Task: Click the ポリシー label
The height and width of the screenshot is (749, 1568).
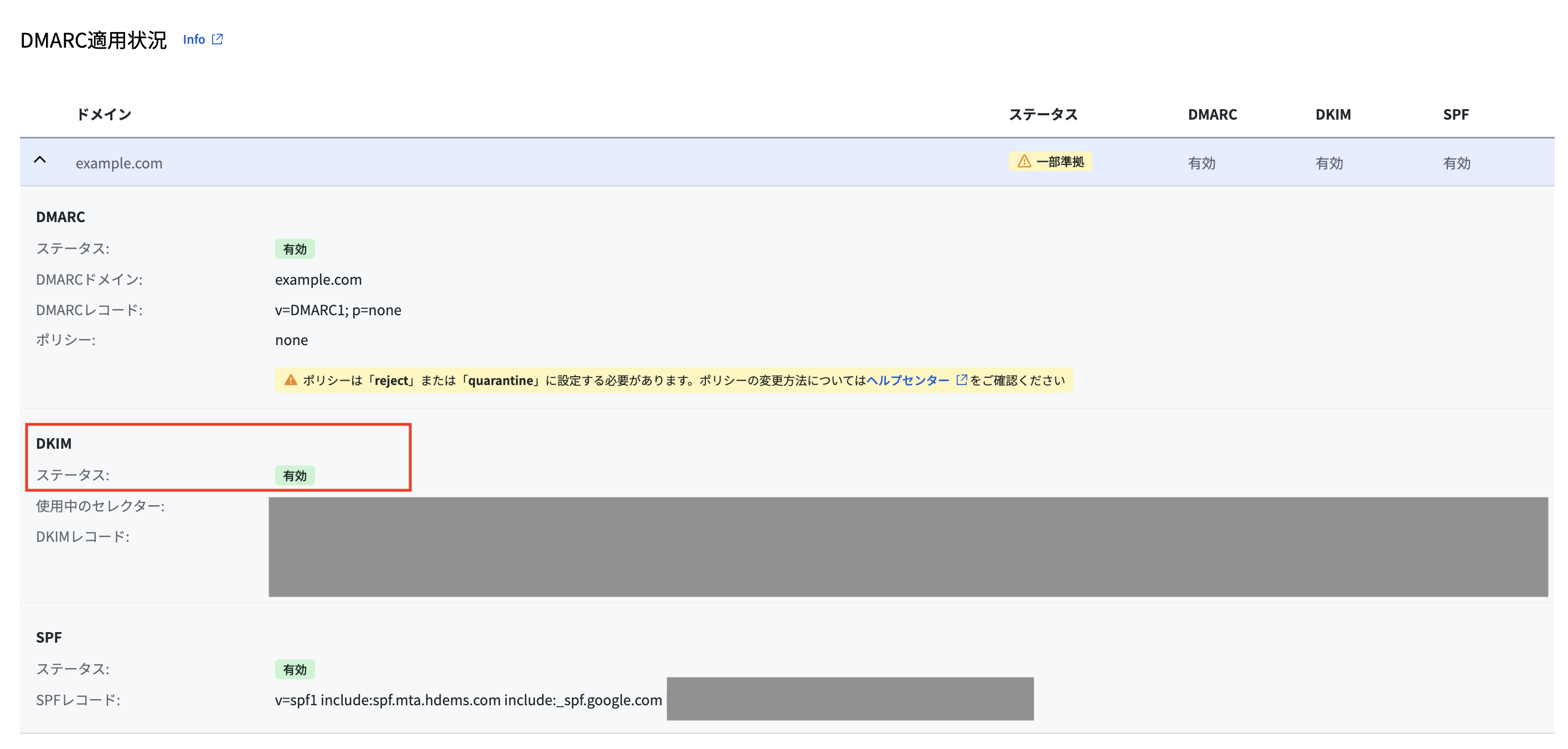Action: [66, 340]
